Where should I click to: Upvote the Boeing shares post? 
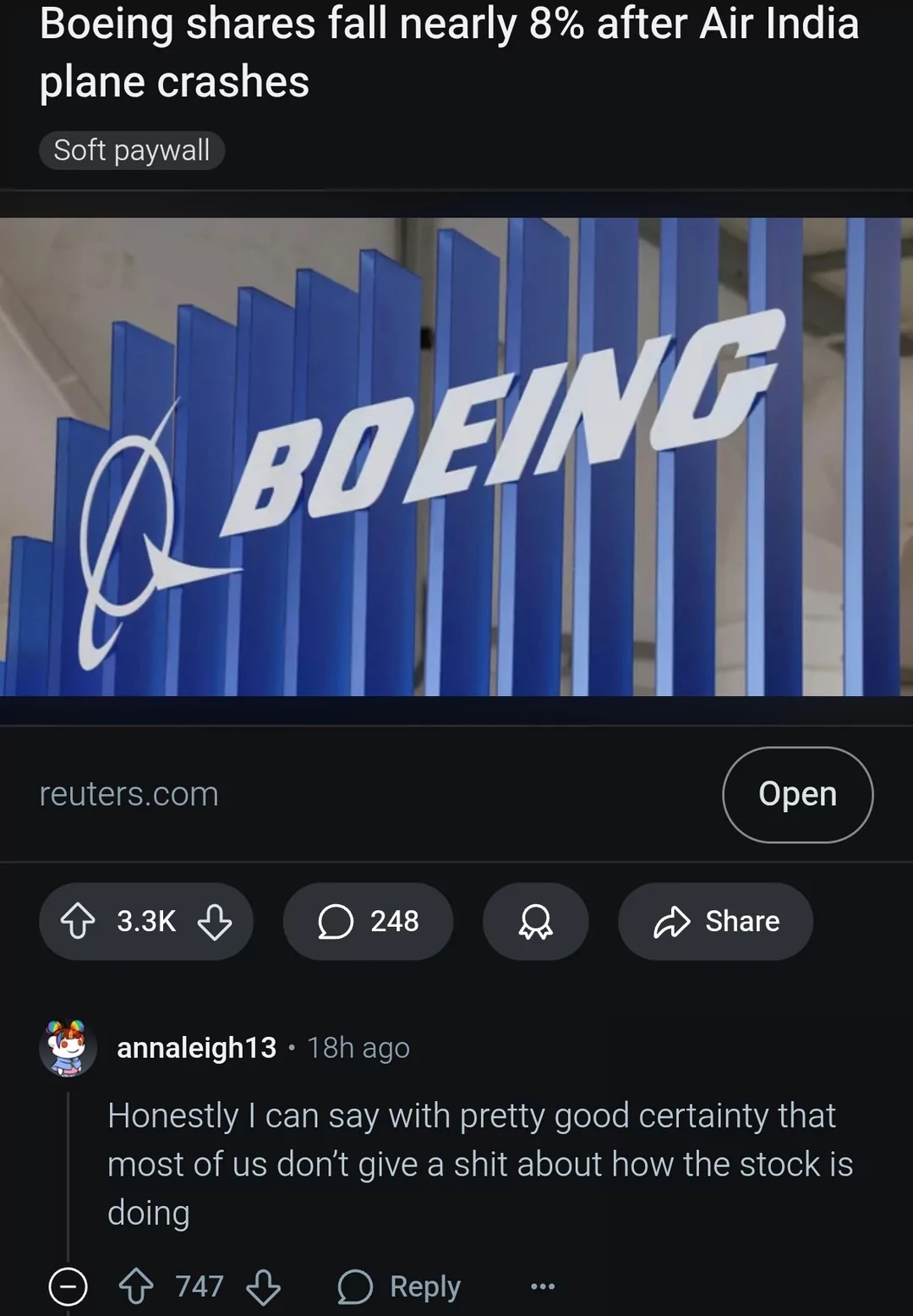tap(78, 921)
